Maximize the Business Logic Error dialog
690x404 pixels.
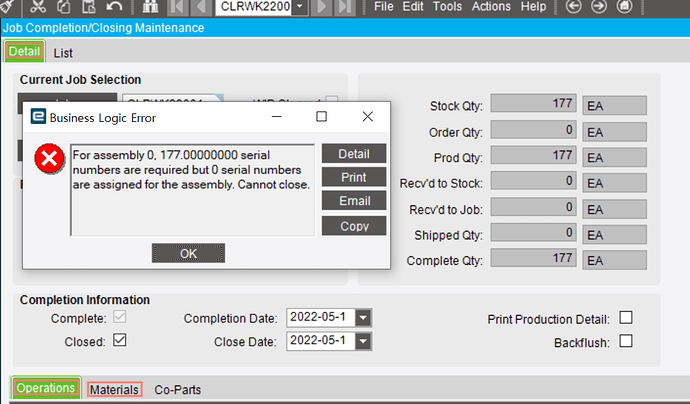(322, 117)
